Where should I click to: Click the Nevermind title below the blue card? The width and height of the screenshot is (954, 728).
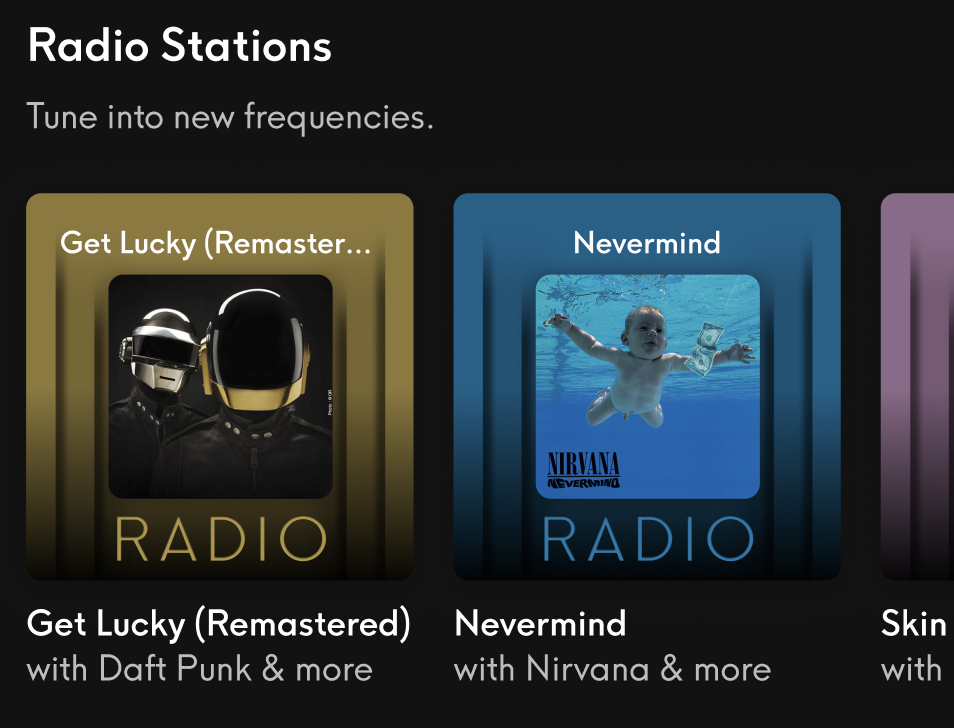tap(540, 623)
